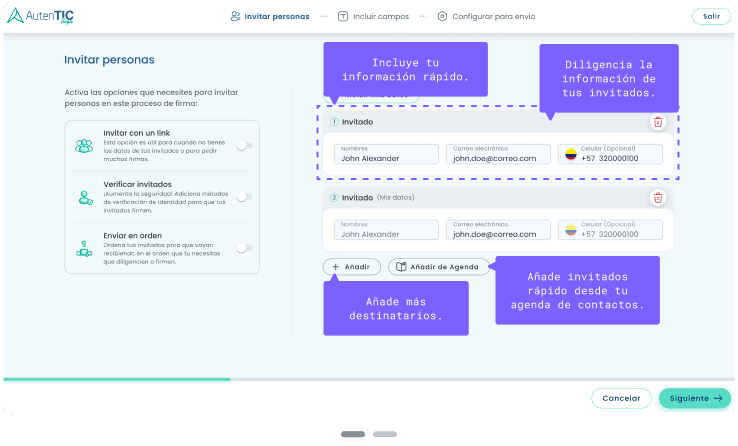Viewport: 738px width, 446px height.
Task: Click the Cancelar button
Action: pyautogui.click(x=621, y=398)
